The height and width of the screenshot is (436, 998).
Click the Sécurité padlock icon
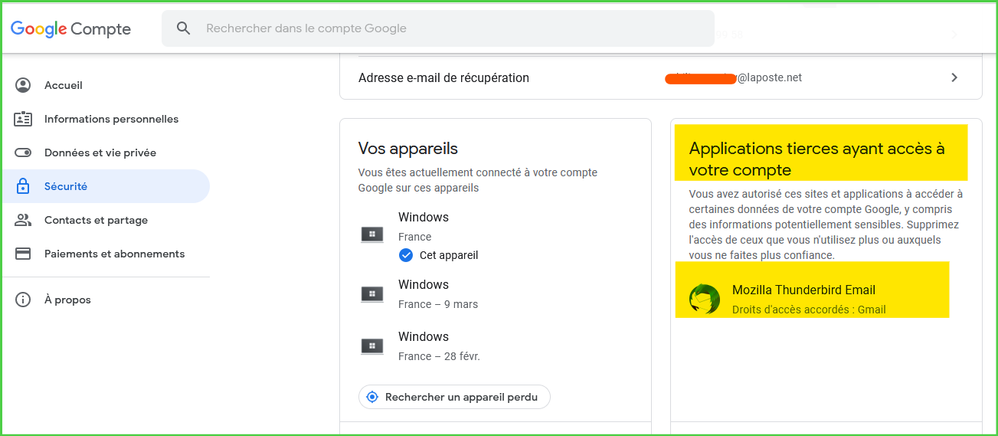click(x=23, y=187)
